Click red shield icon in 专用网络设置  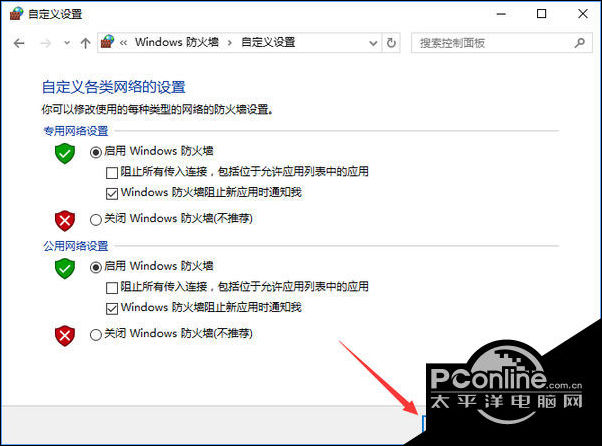(x=64, y=221)
